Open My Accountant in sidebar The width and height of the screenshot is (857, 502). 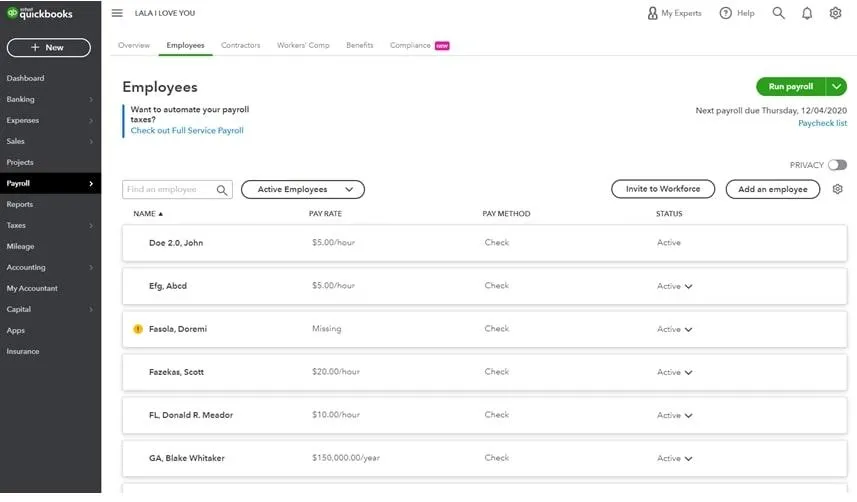click(x=32, y=289)
